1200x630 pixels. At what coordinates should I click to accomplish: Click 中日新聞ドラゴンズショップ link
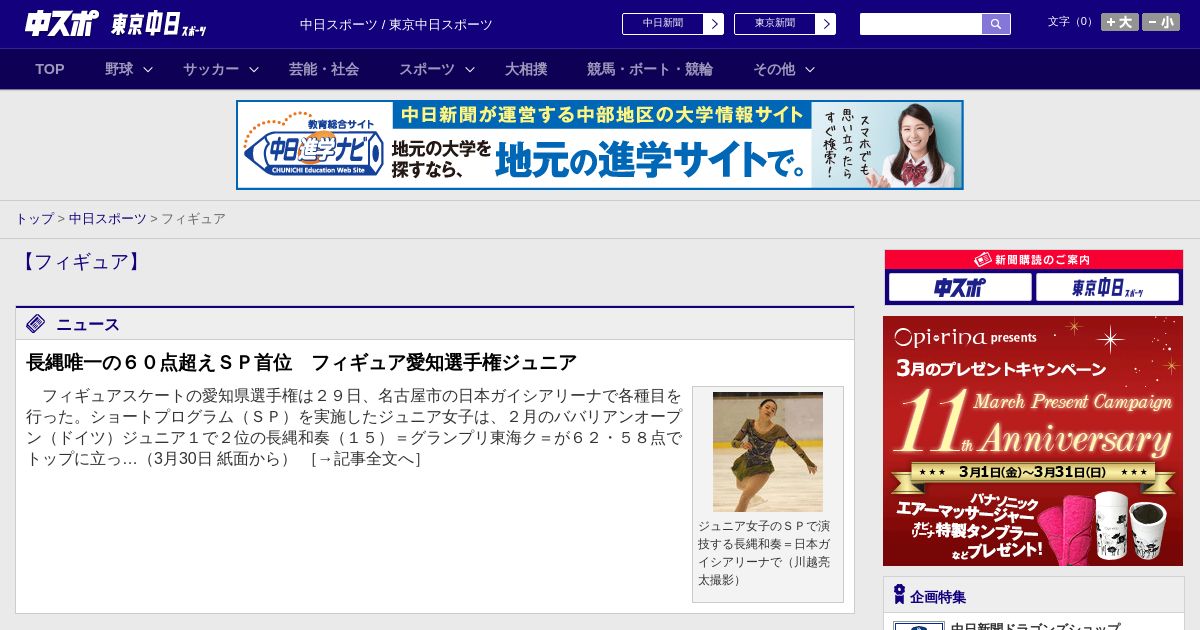1034,626
